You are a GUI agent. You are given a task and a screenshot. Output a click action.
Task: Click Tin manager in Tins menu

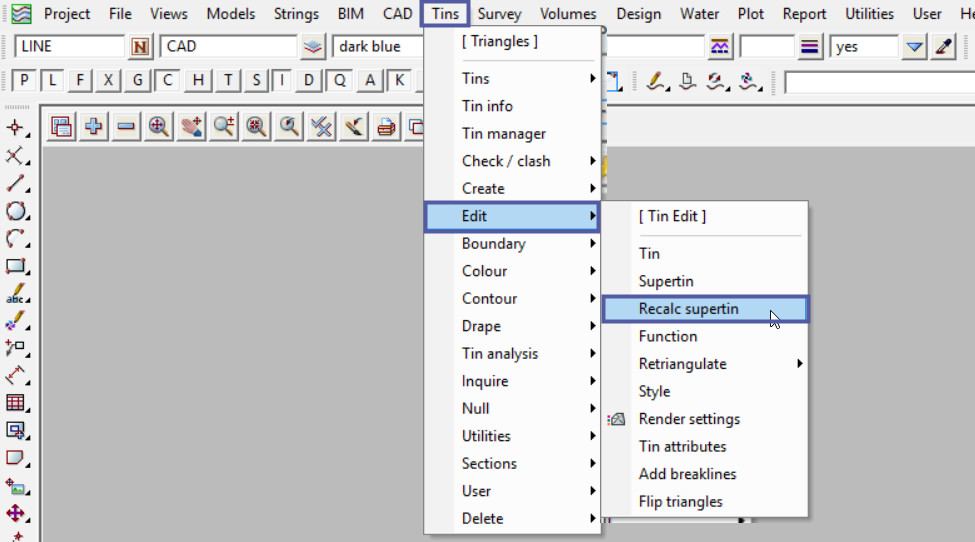pos(504,134)
